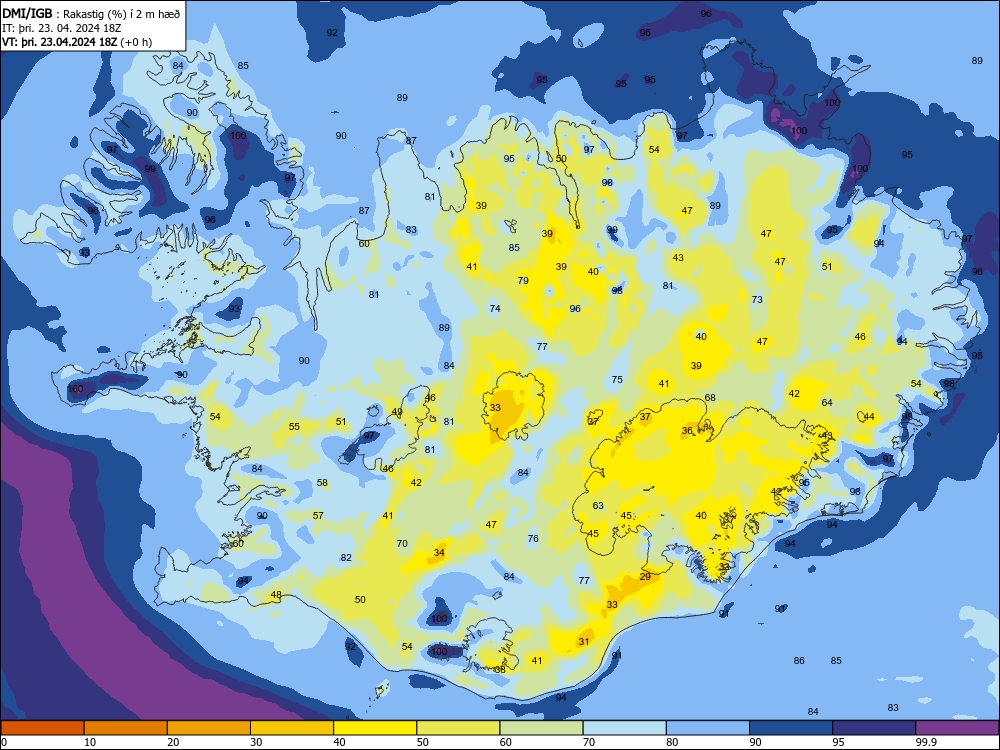Click the legend label '99.9'
This screenshot has width=1000, height=750.
pos(926,742)
